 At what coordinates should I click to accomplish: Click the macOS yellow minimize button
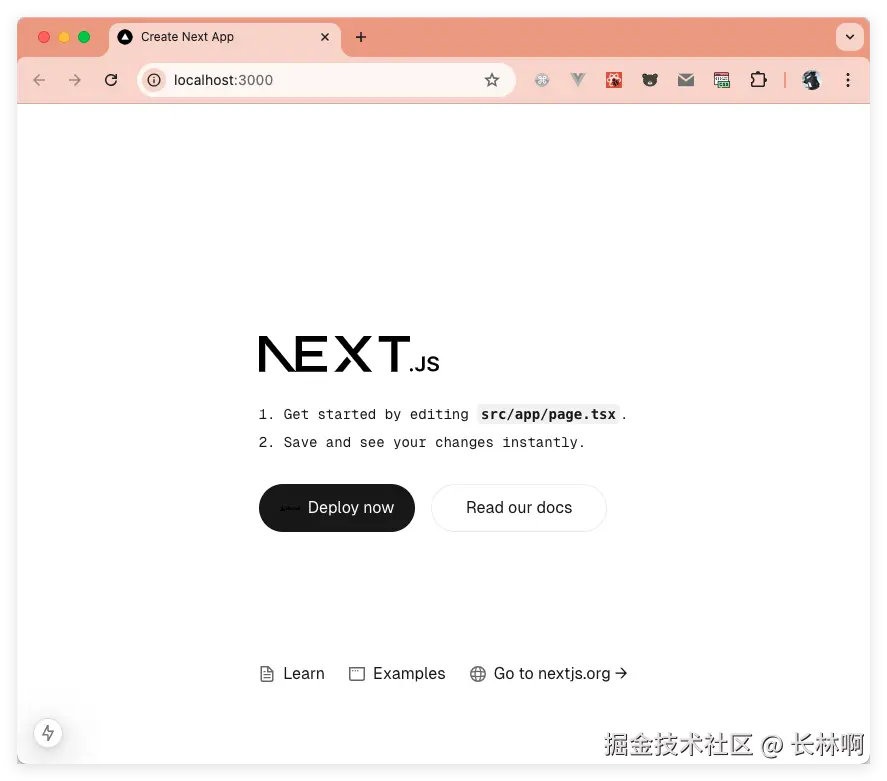pyautogui.click(x=64, y=37)
